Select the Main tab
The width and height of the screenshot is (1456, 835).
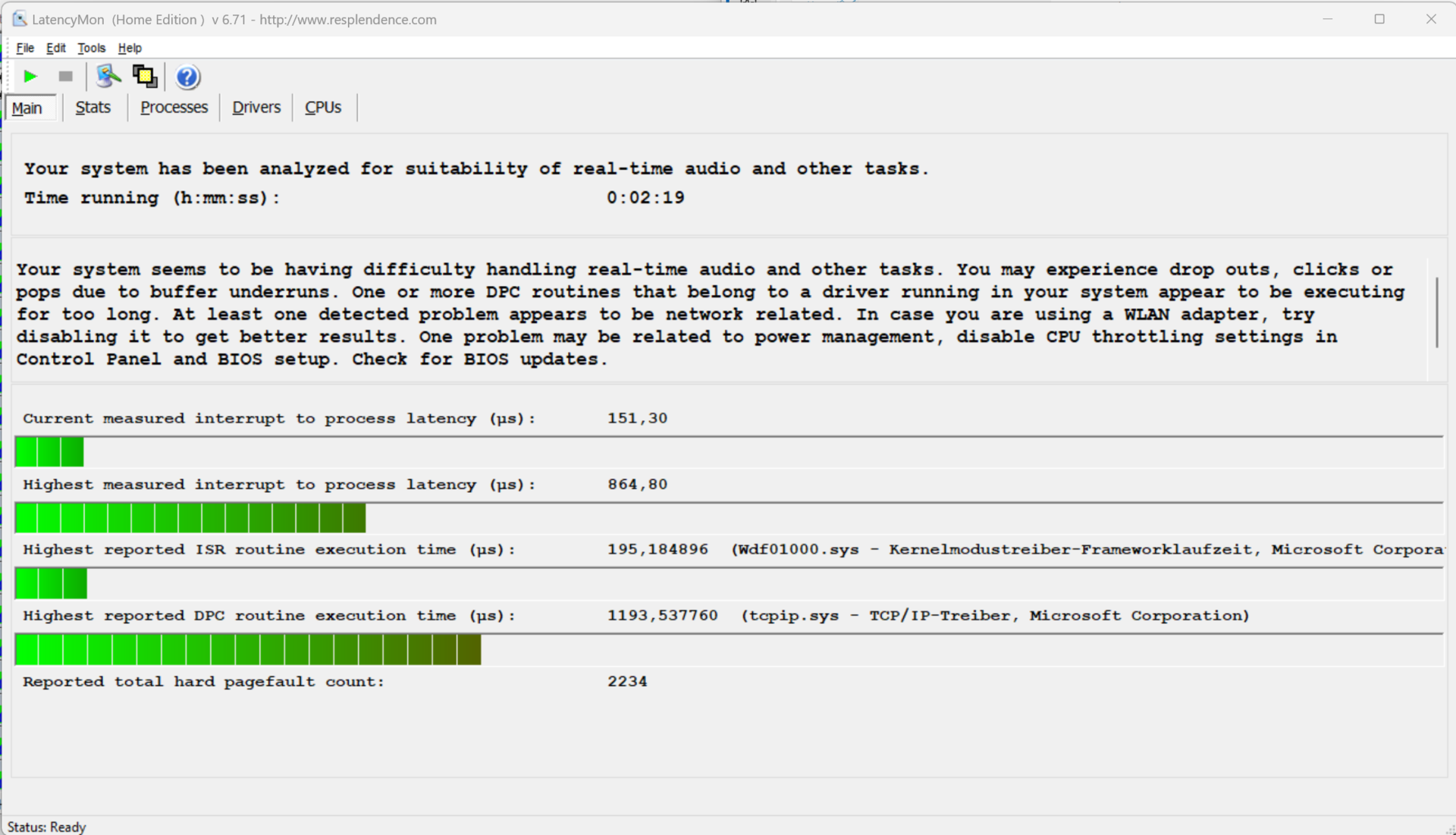27,108
